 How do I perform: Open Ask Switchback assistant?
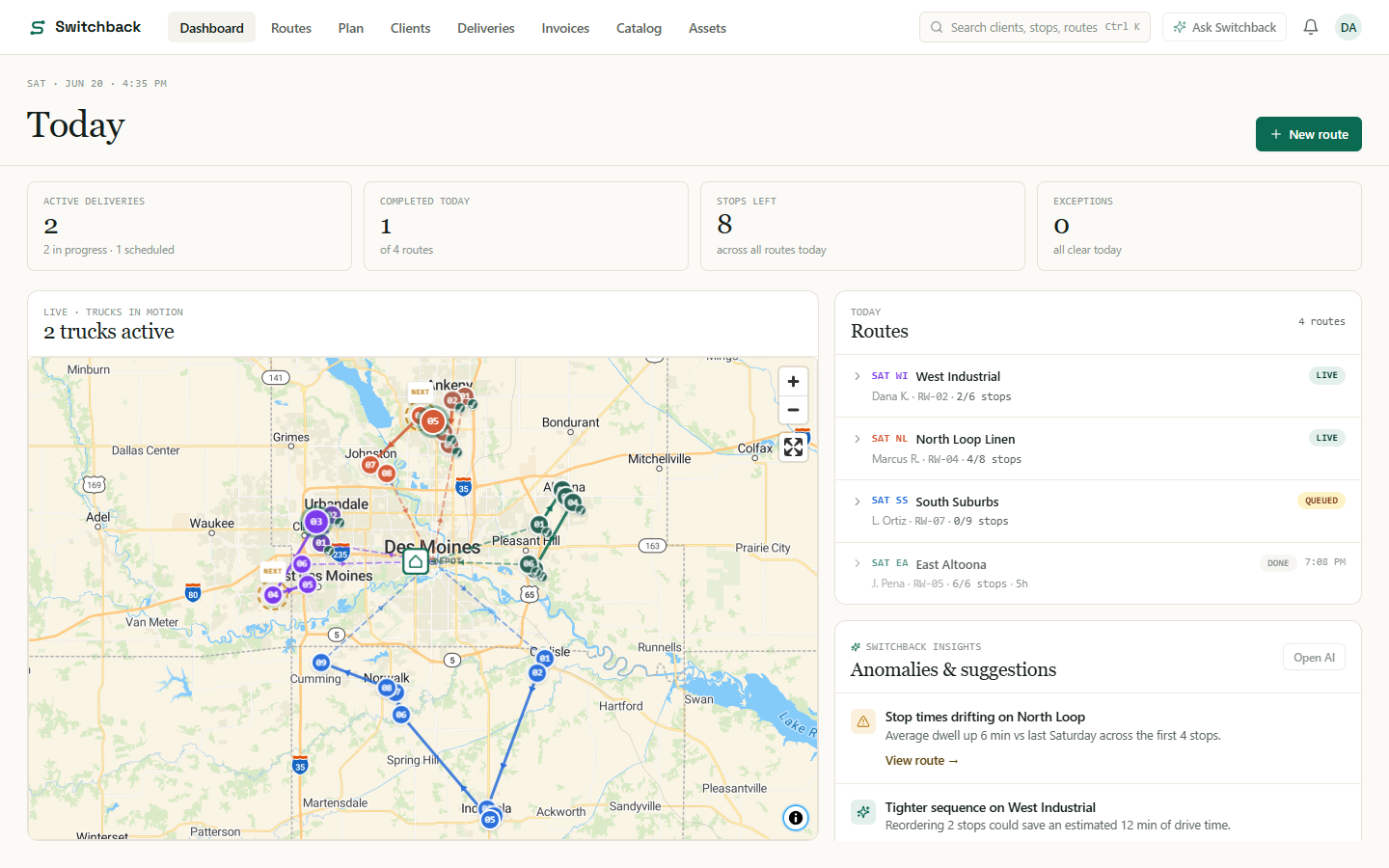pyautogui.click(x=1224, y=27)
